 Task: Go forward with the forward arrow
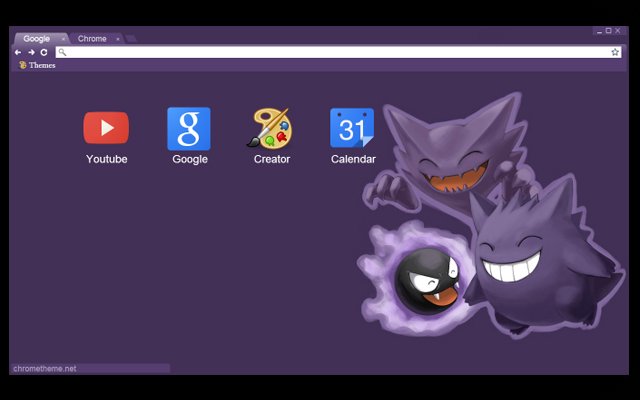[x=31, y=52]
